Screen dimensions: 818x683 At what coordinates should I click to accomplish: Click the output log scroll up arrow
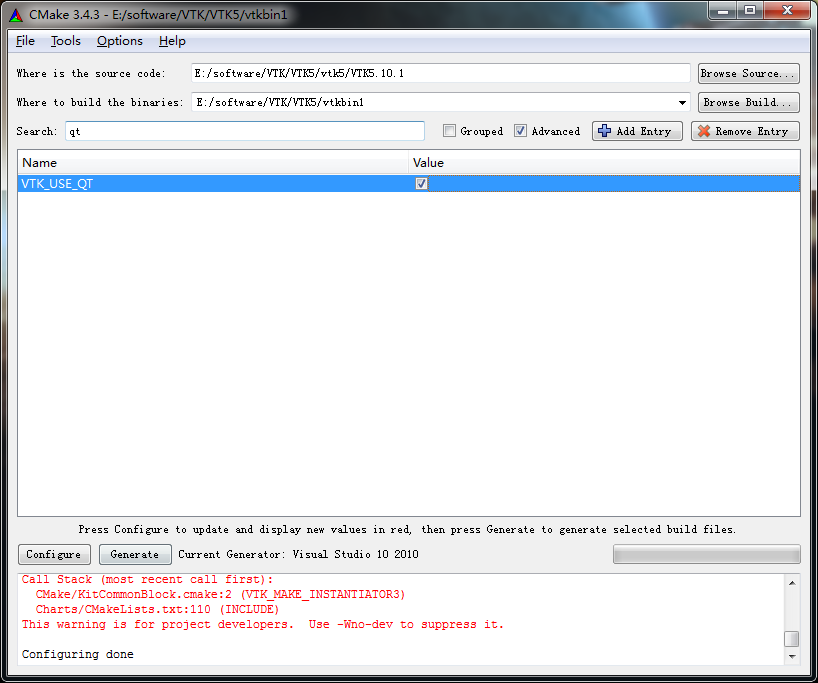coord(792,583)
